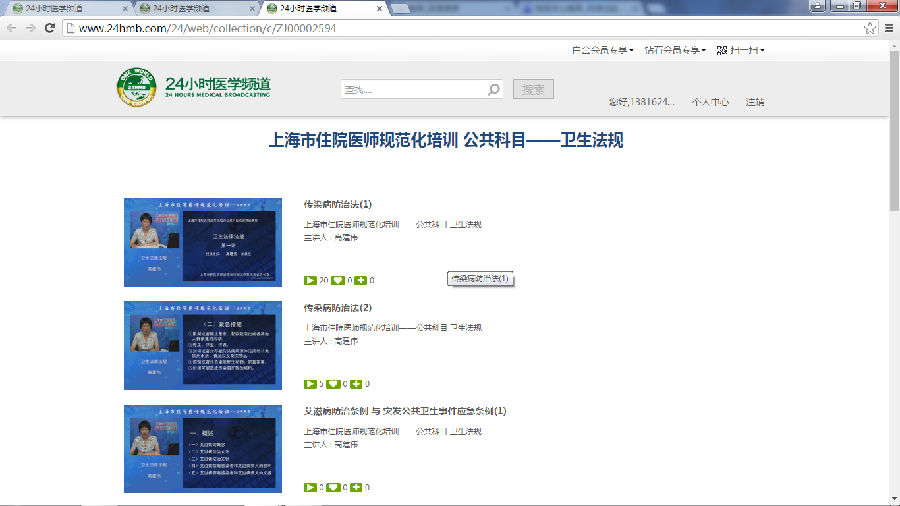Click the play icon under 传染病防治法(1)
Viewport: 900px width, 506px height.
310,280
